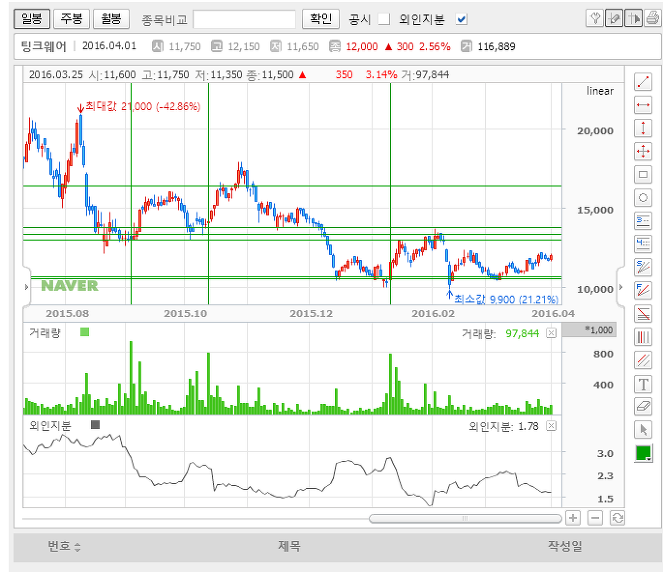Select the horizontal line drawing tool
The height and width of the screenshot is (572, 663).
click(643, 105)
